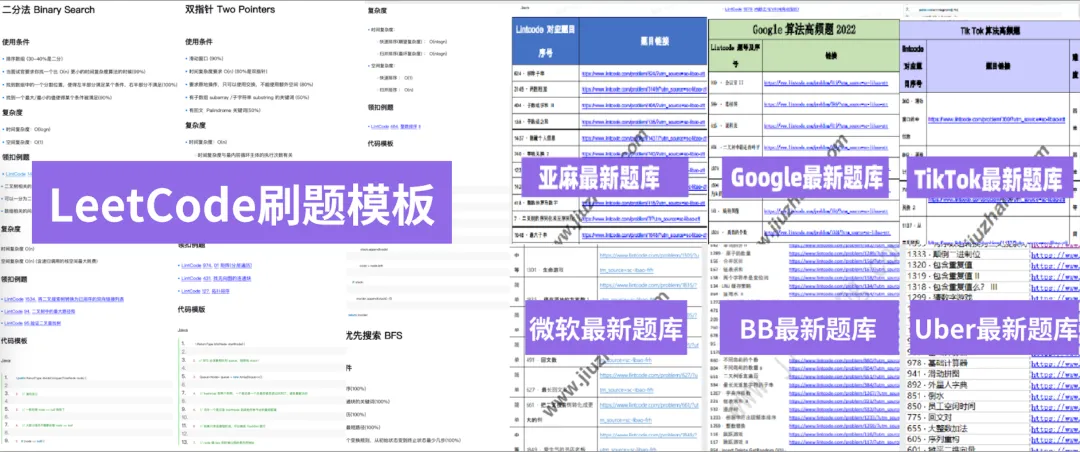Select 使用条件 heading under Two Pointers
The image size is (1080, 452).
[199, 42]
